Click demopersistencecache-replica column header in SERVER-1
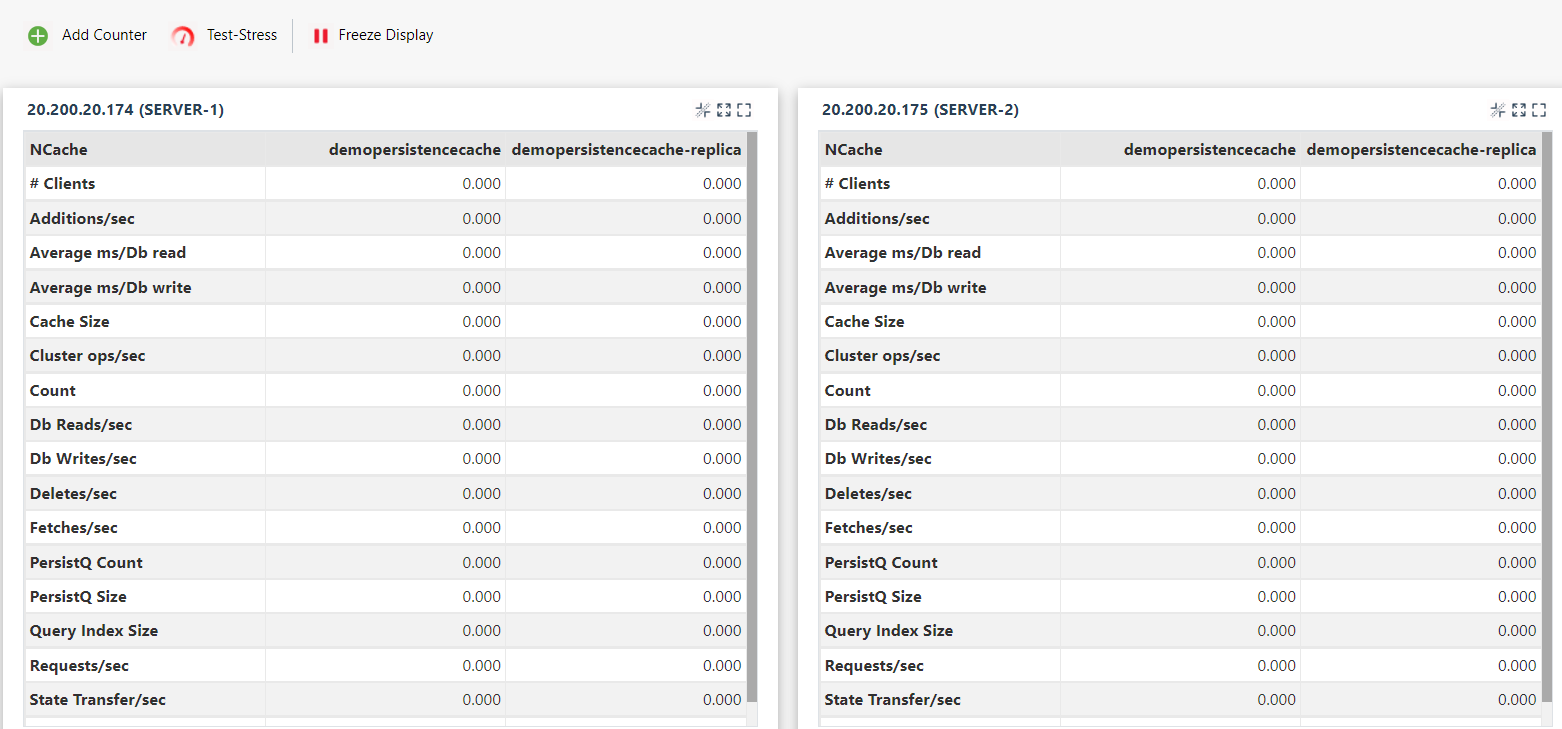Viewport: 1562px width, 729px height. 627,150
